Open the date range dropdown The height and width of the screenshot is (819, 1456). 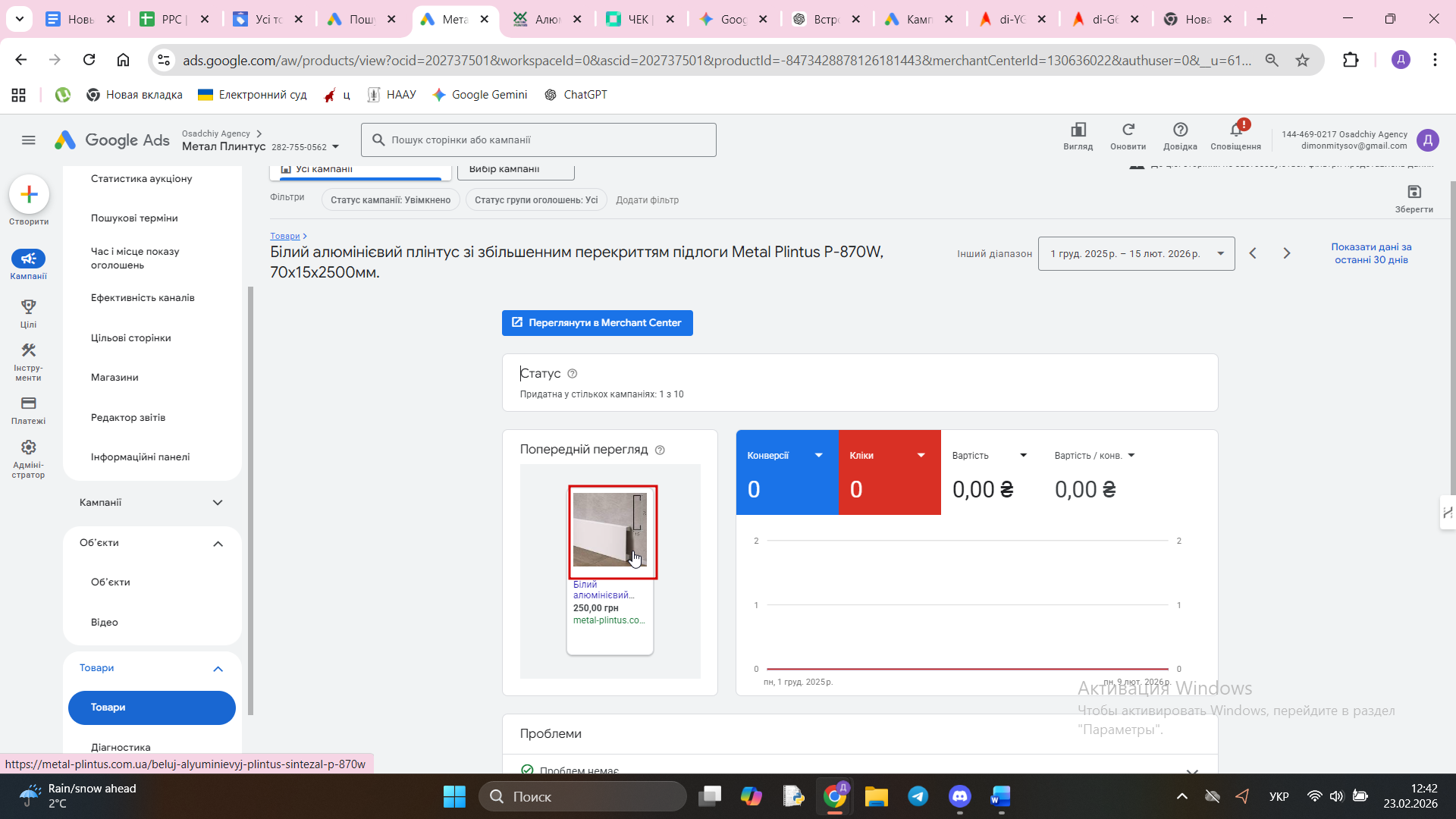[1136, 254]
